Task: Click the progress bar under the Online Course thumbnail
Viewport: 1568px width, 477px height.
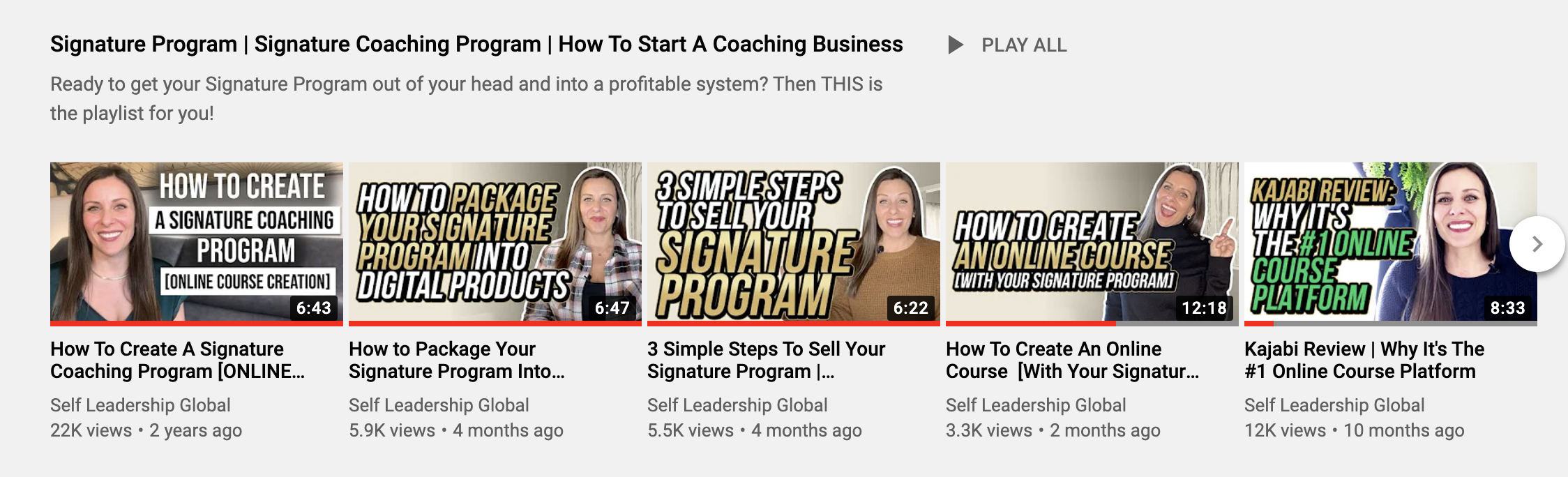Action: (x=1092, y=324)
